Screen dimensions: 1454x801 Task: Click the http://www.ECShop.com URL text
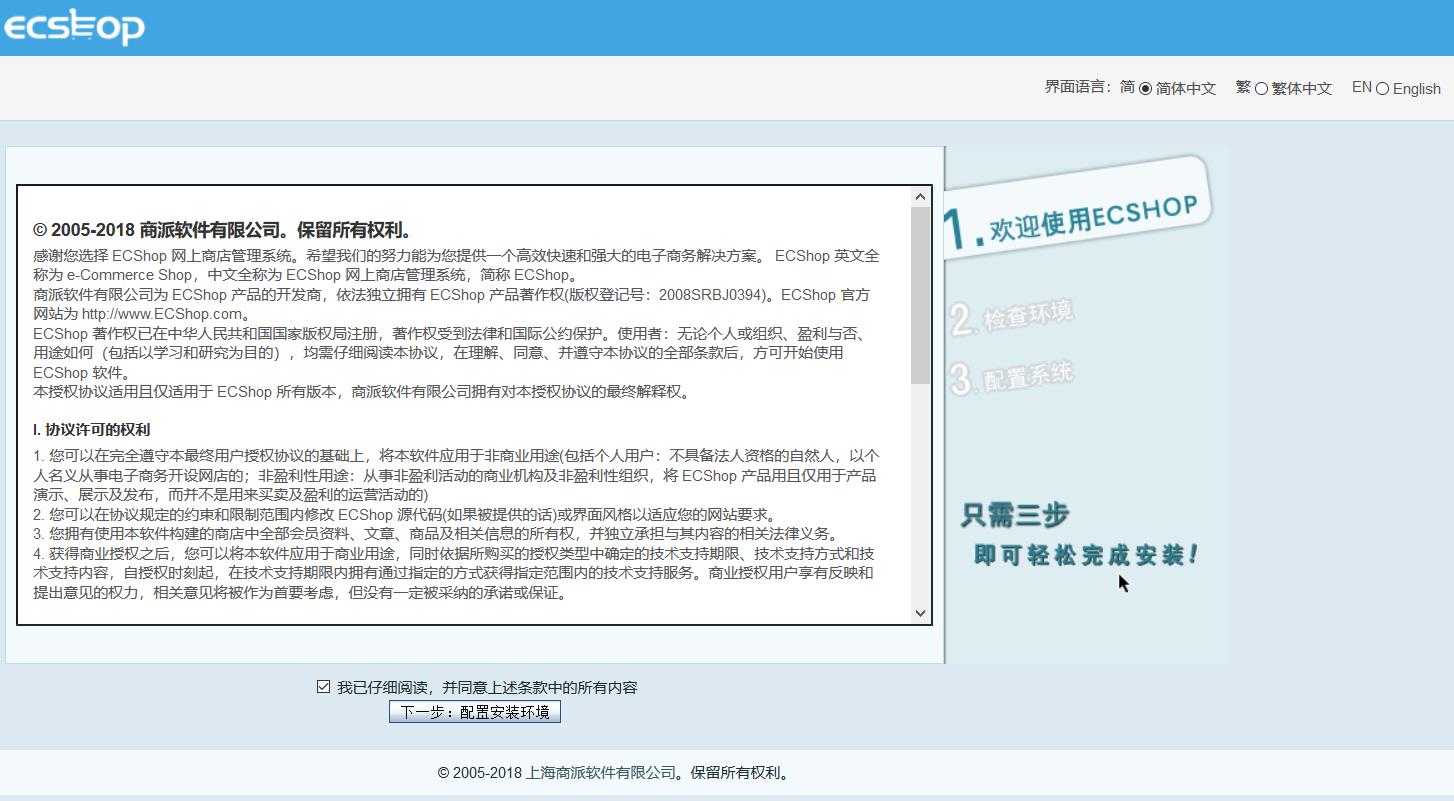point(162,314)
